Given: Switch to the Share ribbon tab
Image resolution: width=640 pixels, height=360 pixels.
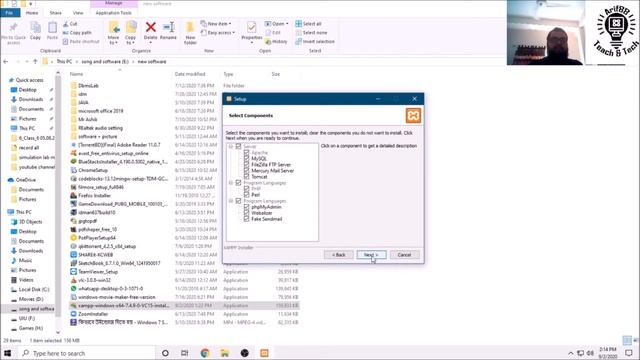Looking at the screenshot, I should point(56,13).
